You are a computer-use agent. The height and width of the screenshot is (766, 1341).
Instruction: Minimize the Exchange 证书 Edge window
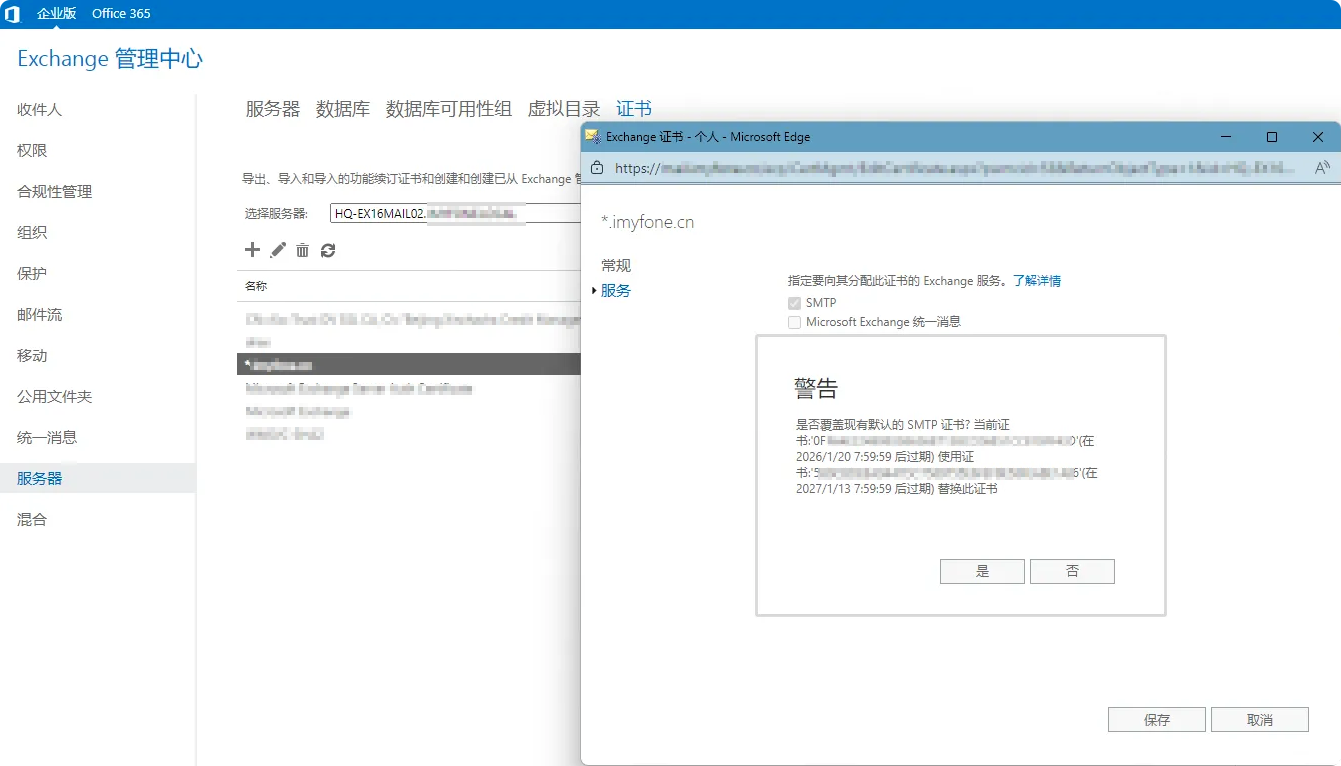tap(1226, 137)
